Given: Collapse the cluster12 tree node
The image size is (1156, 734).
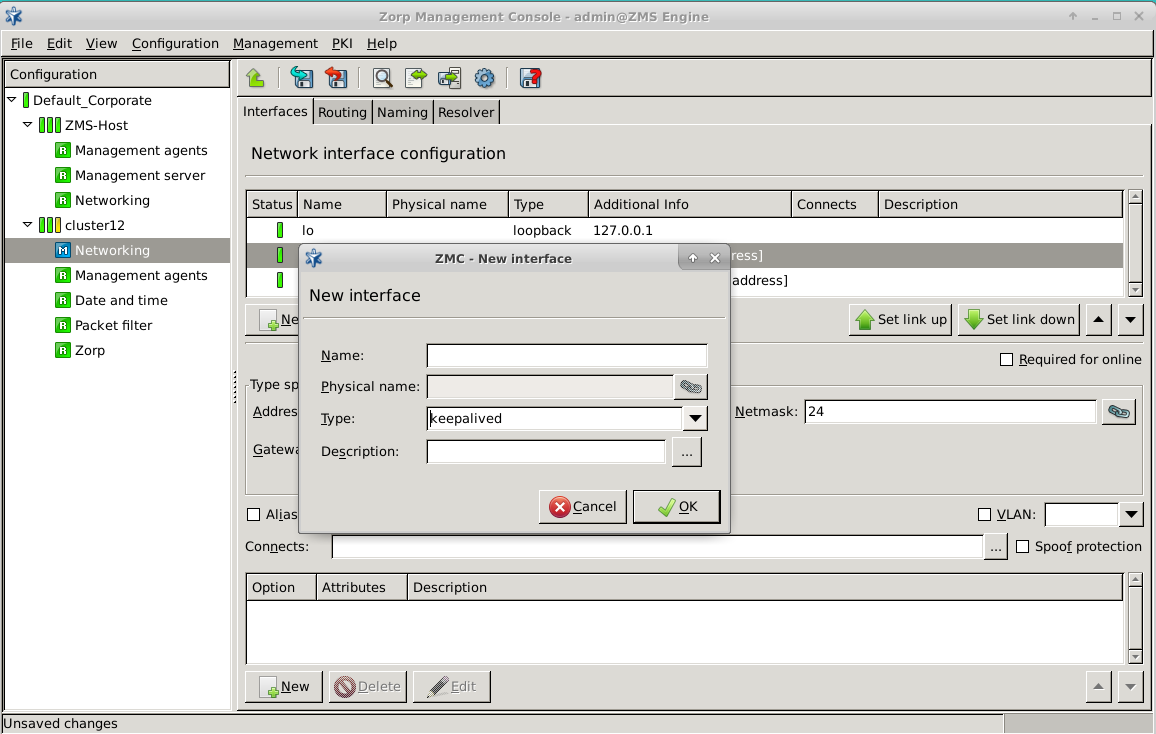Looking at the screenshot, I should point(27,225).
